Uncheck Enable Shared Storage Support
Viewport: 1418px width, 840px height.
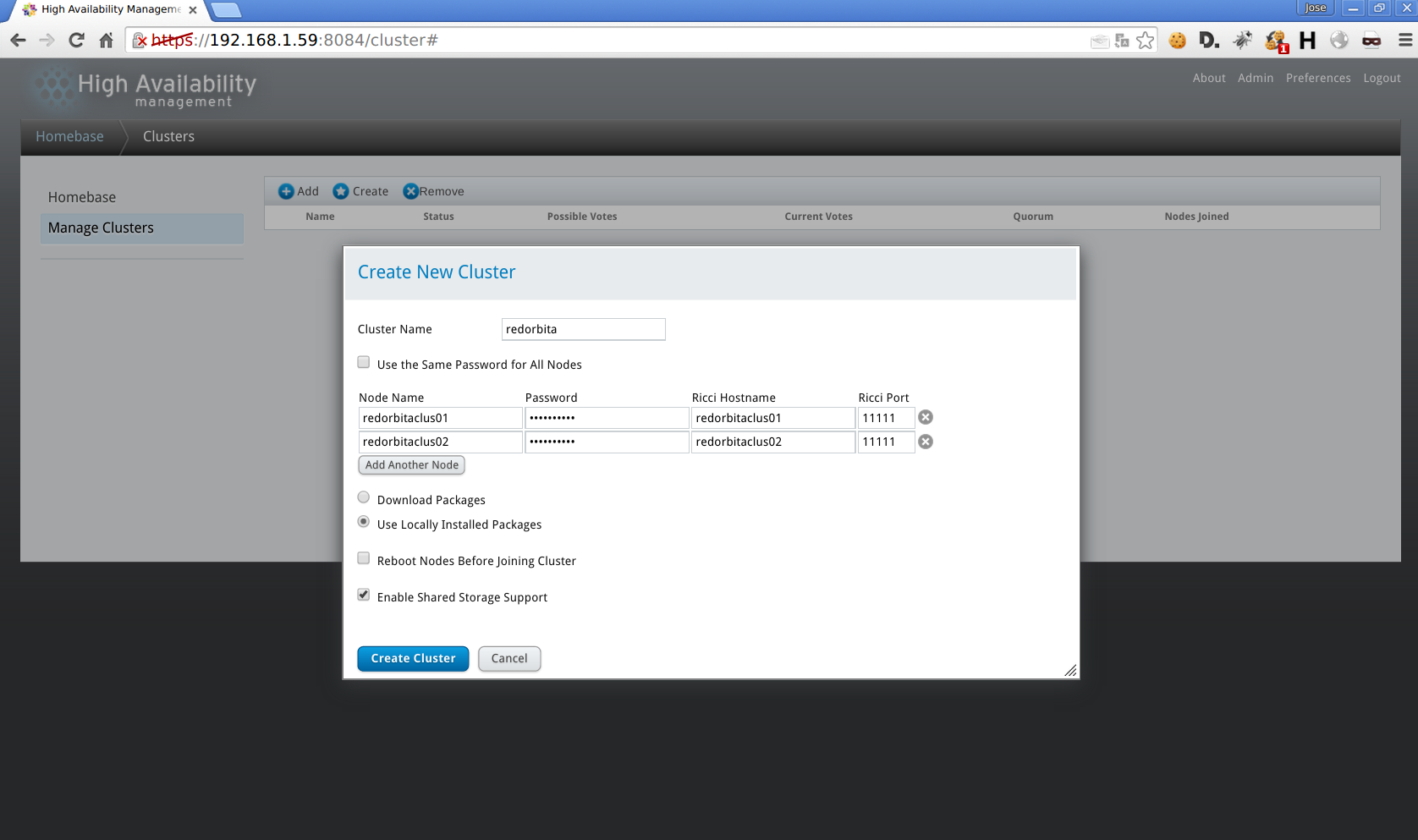(x=364, y=595)
